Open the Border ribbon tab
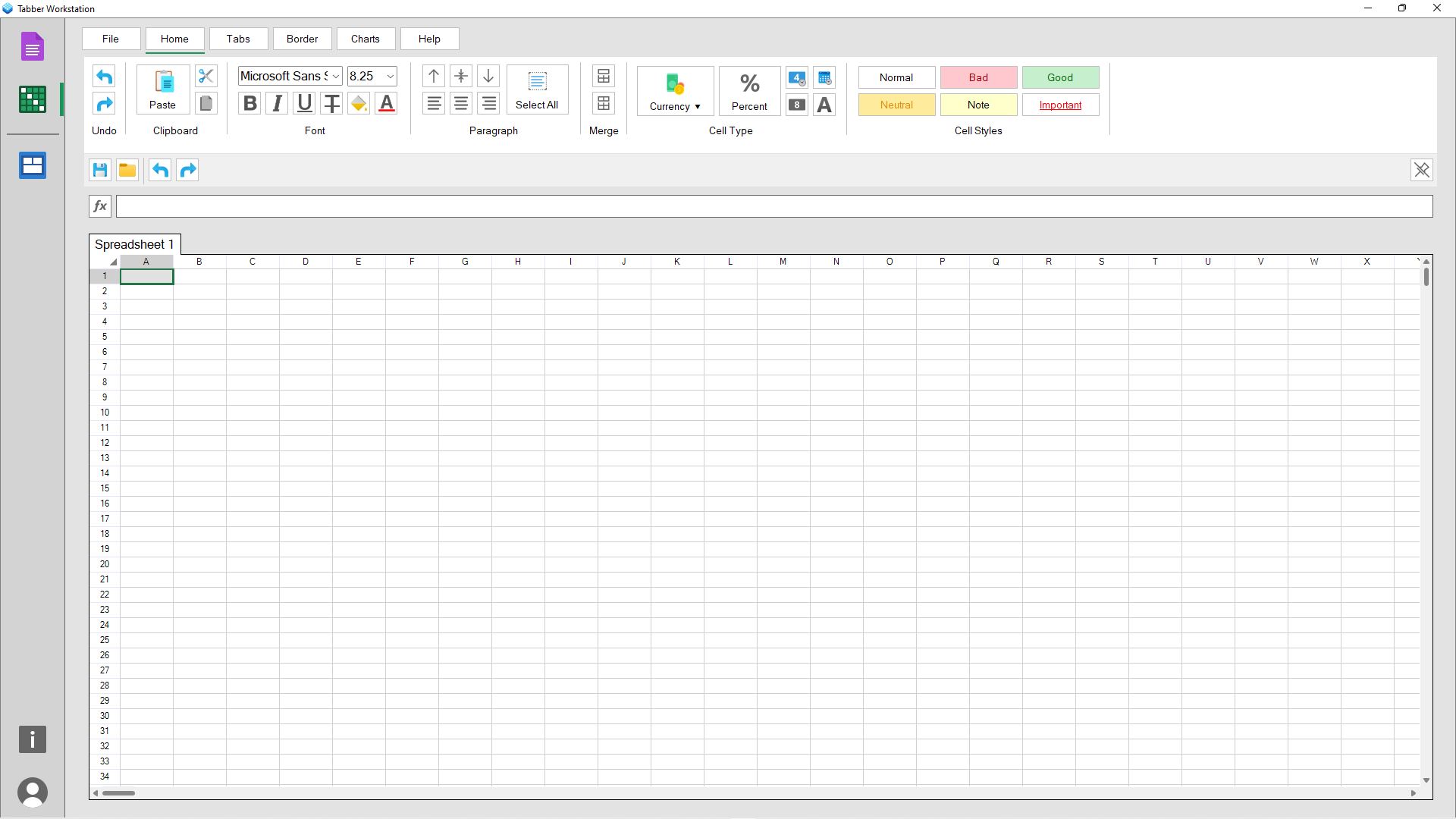This screenshot has height=819, width=1456. [302, 39]
